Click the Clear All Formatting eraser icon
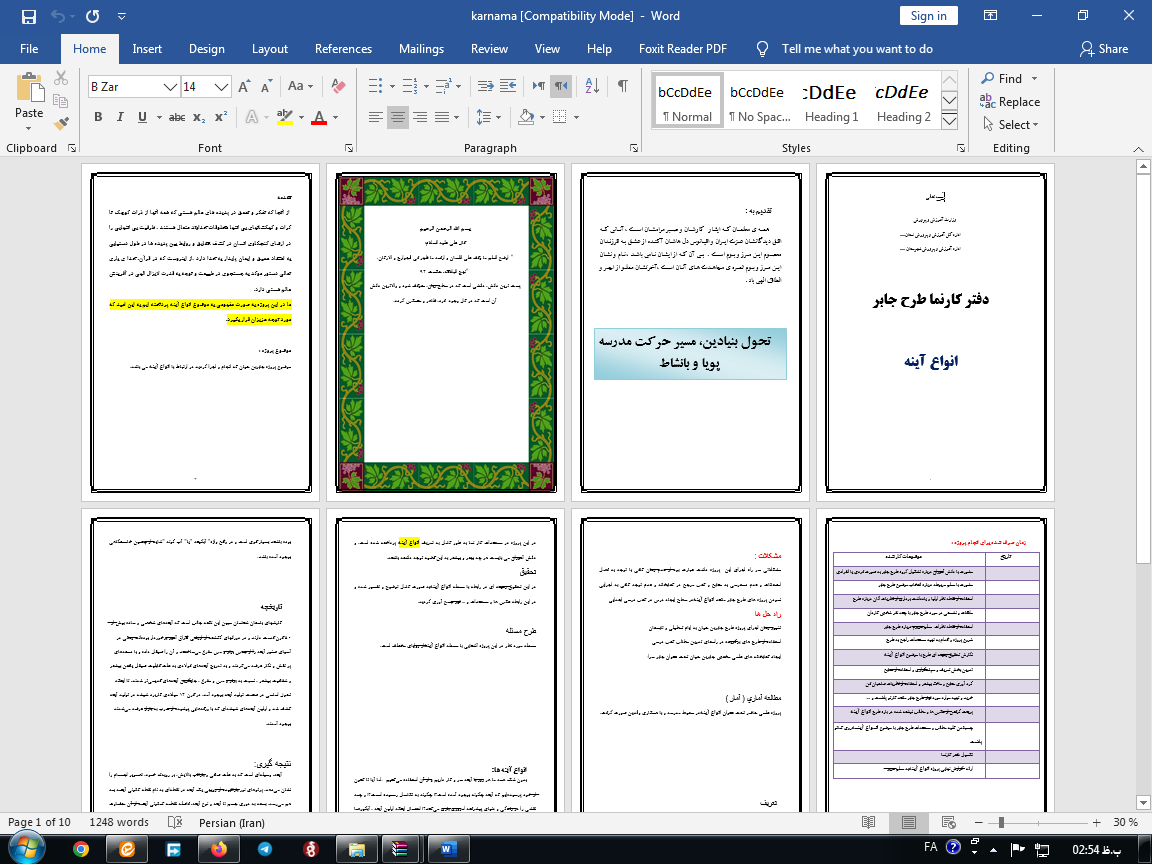 click(x=339, y=87)
